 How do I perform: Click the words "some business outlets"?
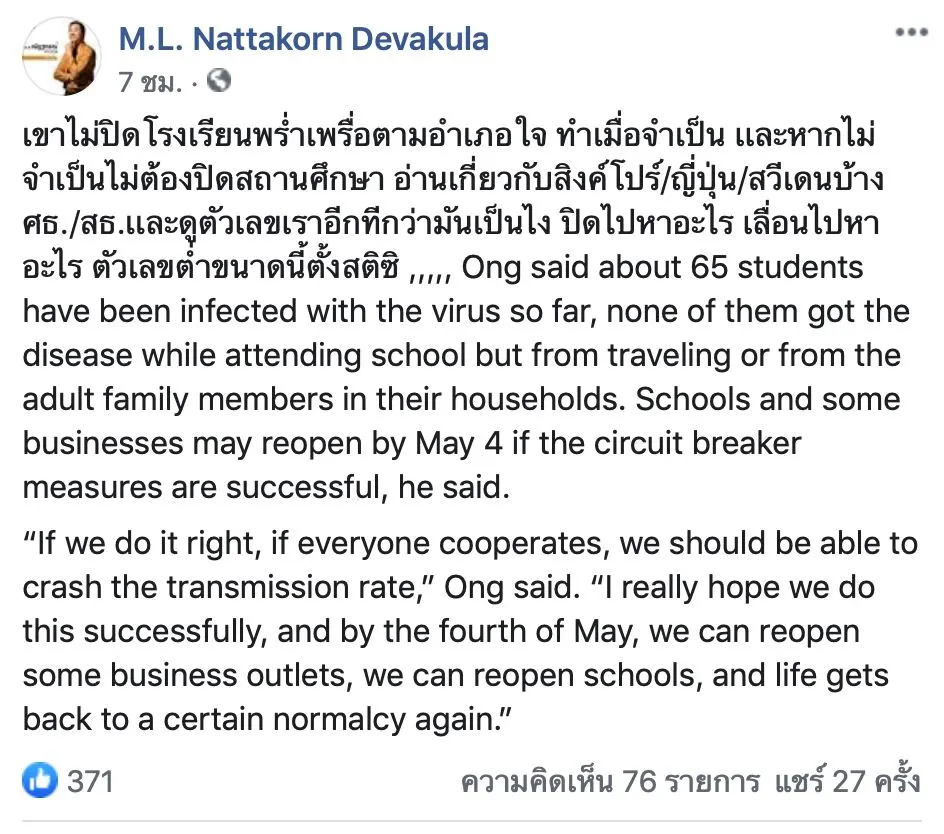(184, 675)
